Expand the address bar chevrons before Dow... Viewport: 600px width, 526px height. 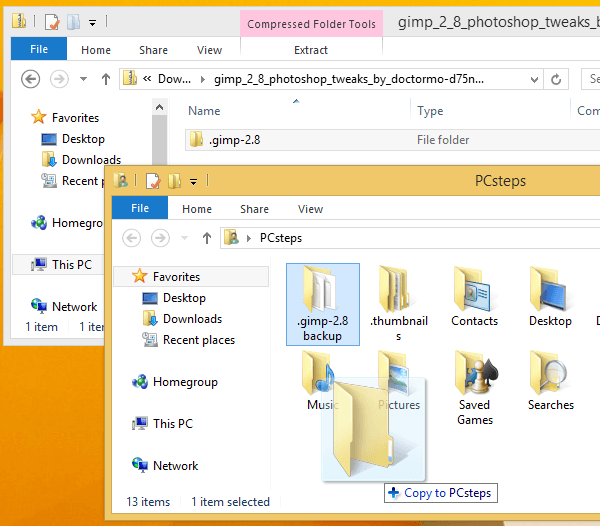147,79
